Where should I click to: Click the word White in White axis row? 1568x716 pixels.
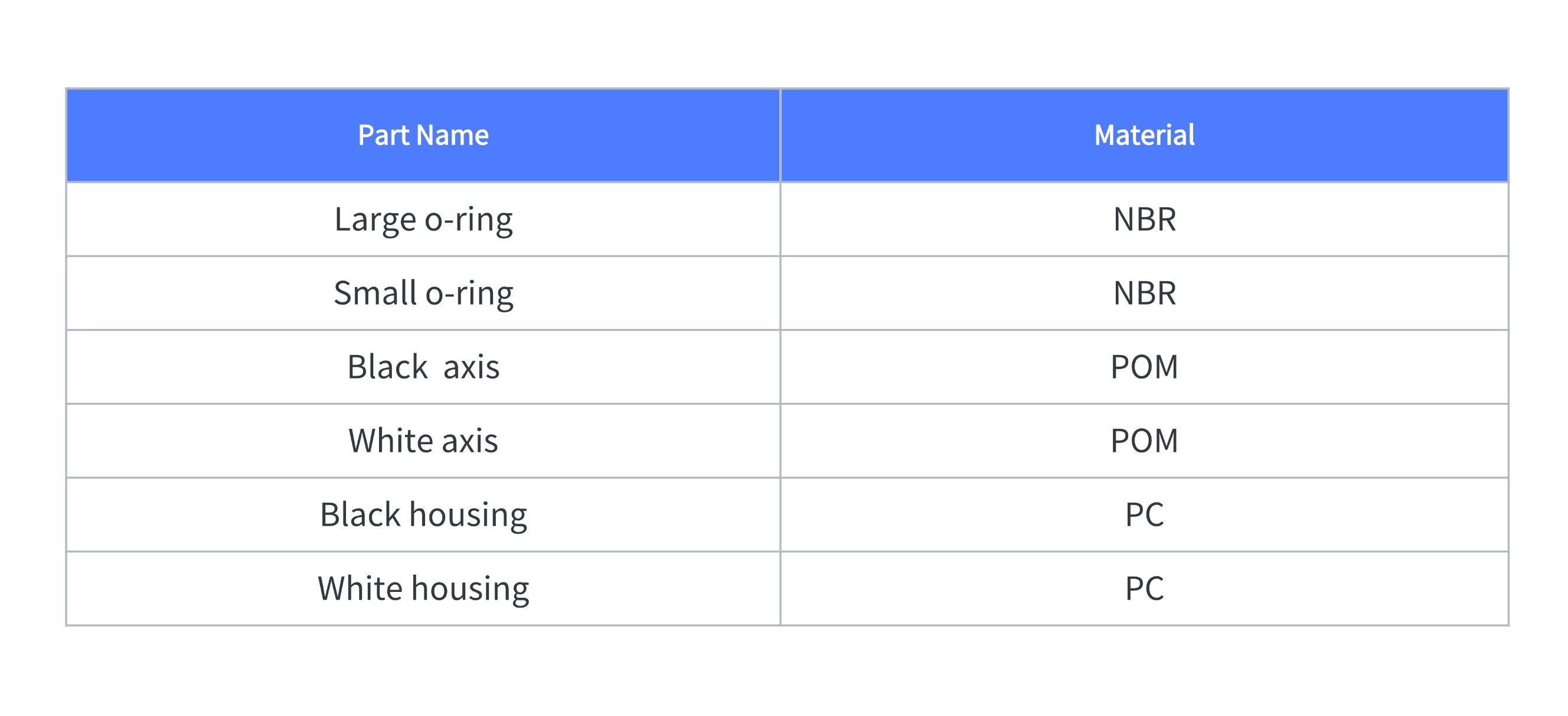pos(390,441)
